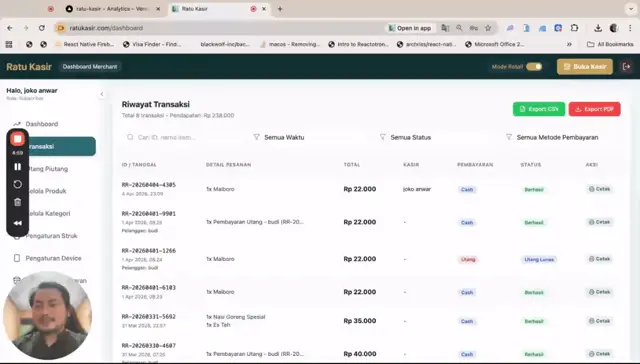Image resolution: width=640 pixels, height=364 pixels.
Task: Export the transactions as CSV
Action: click(x=539, y=109)
